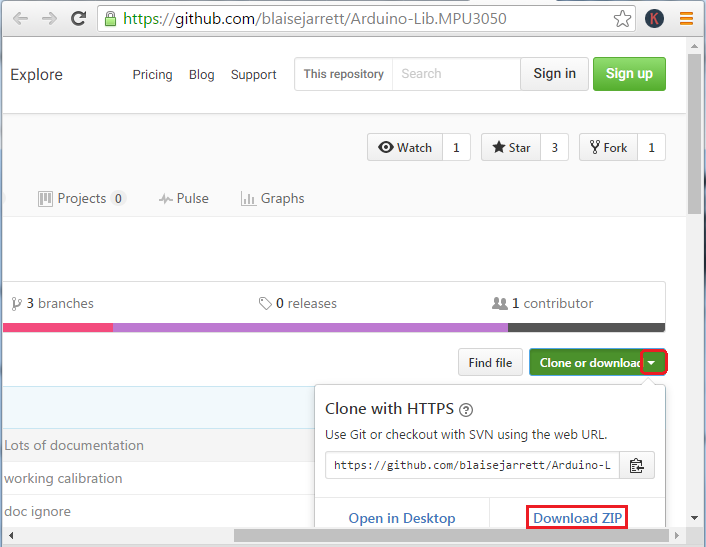Click the pink segment of language bar

tap(58, 327)
